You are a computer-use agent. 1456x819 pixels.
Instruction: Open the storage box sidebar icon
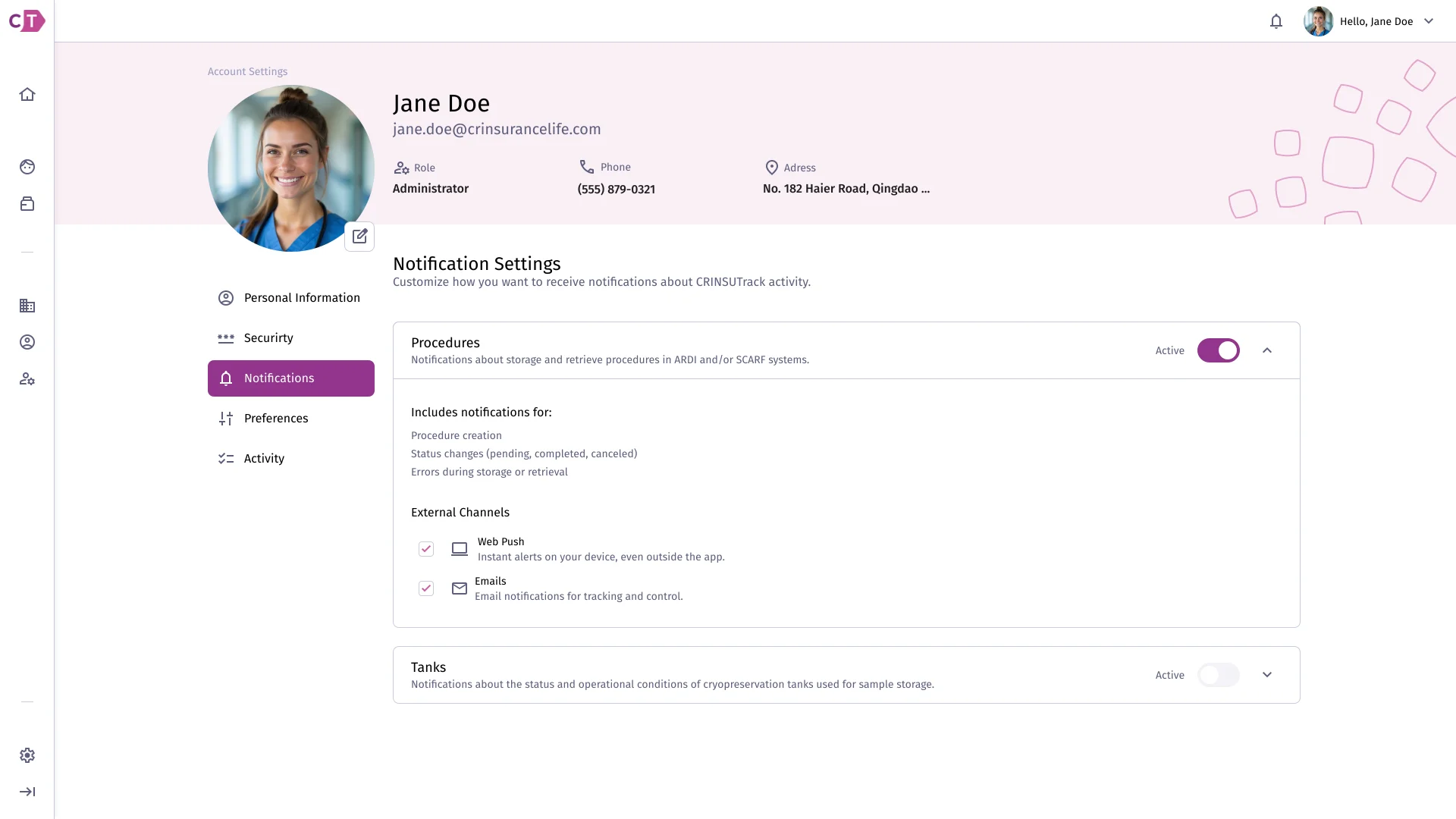(27, 204)
